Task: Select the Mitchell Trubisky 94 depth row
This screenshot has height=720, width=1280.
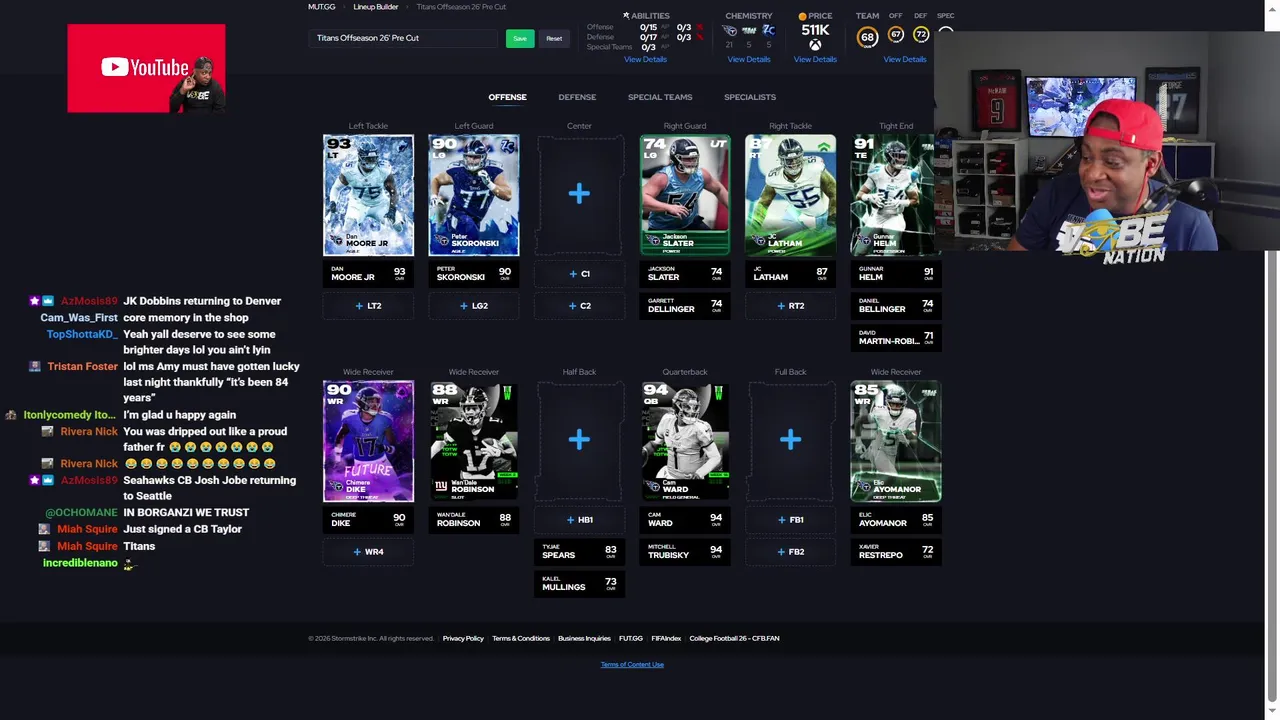Action: coord(685,551)
